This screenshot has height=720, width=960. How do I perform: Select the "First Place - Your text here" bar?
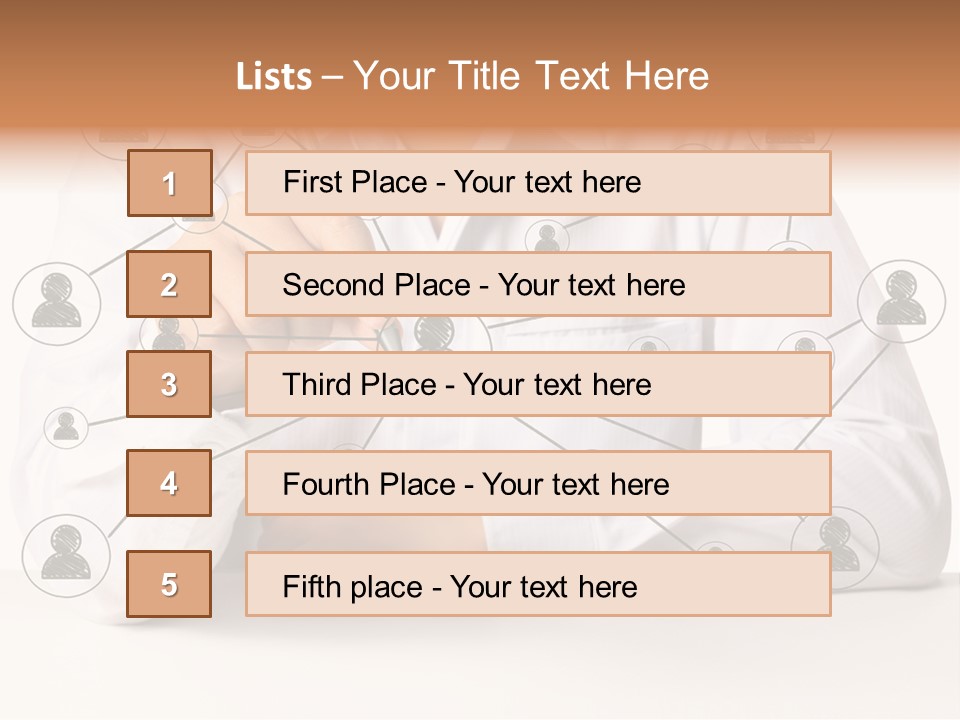coord(538,183)
